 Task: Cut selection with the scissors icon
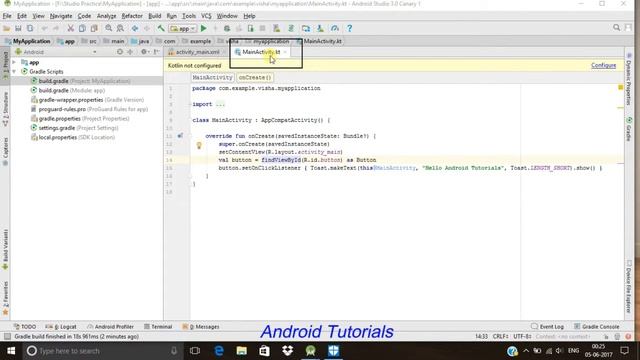coord(71,29)
